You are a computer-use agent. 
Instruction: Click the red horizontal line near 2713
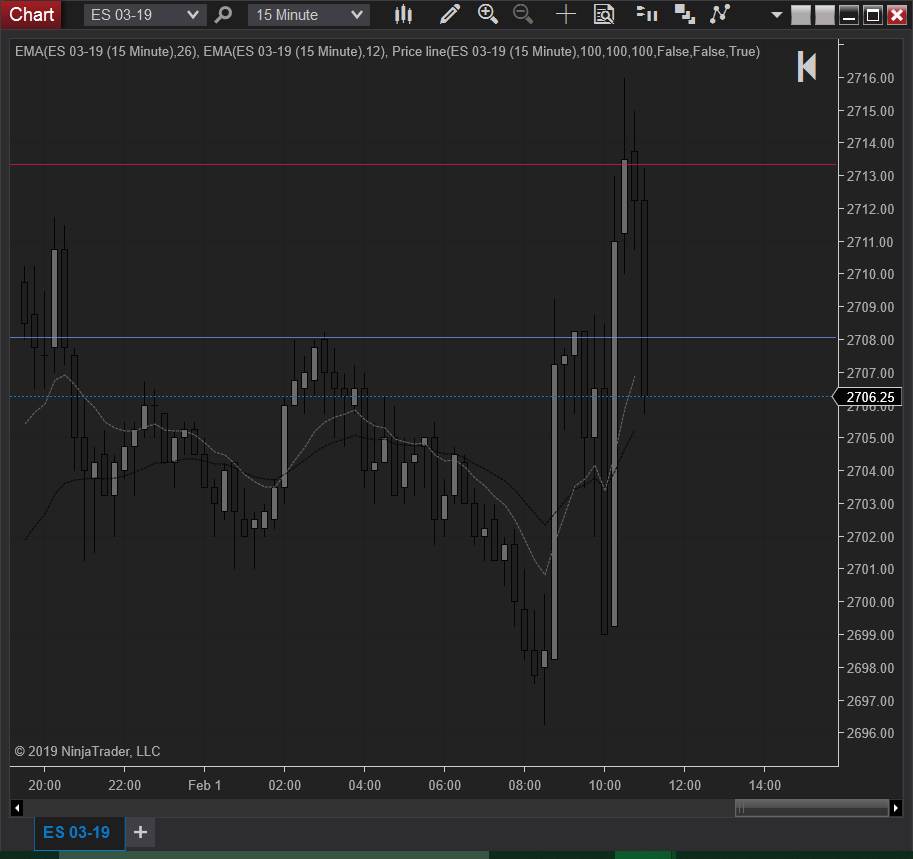423,165
